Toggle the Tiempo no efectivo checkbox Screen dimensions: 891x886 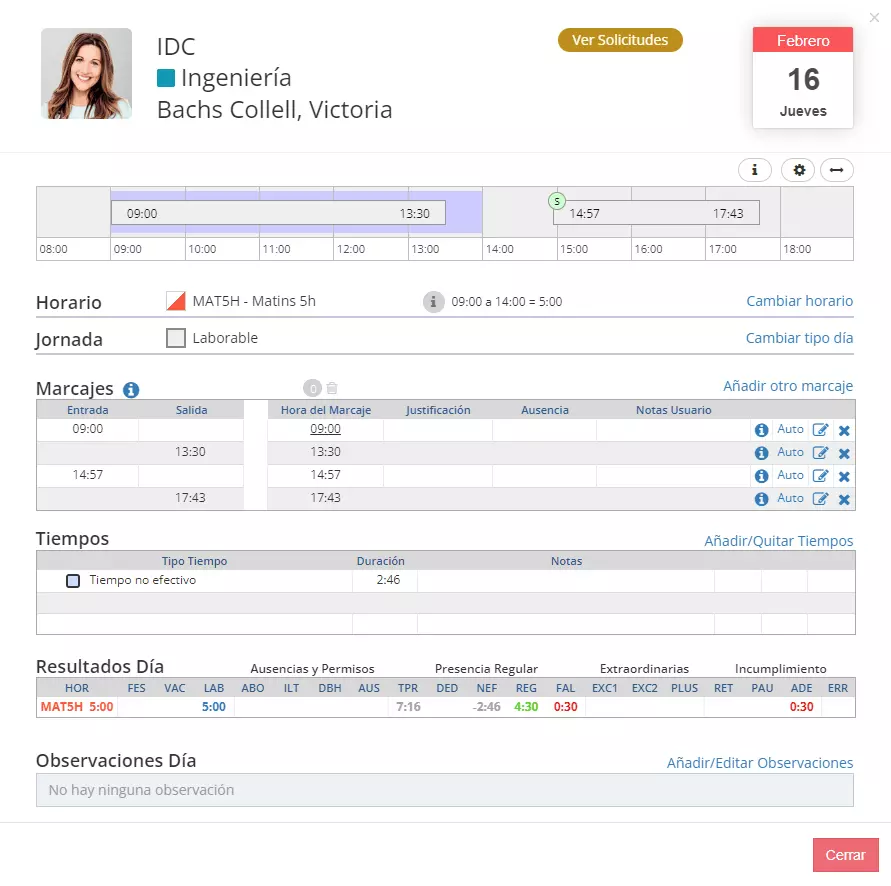coord(73,581)
